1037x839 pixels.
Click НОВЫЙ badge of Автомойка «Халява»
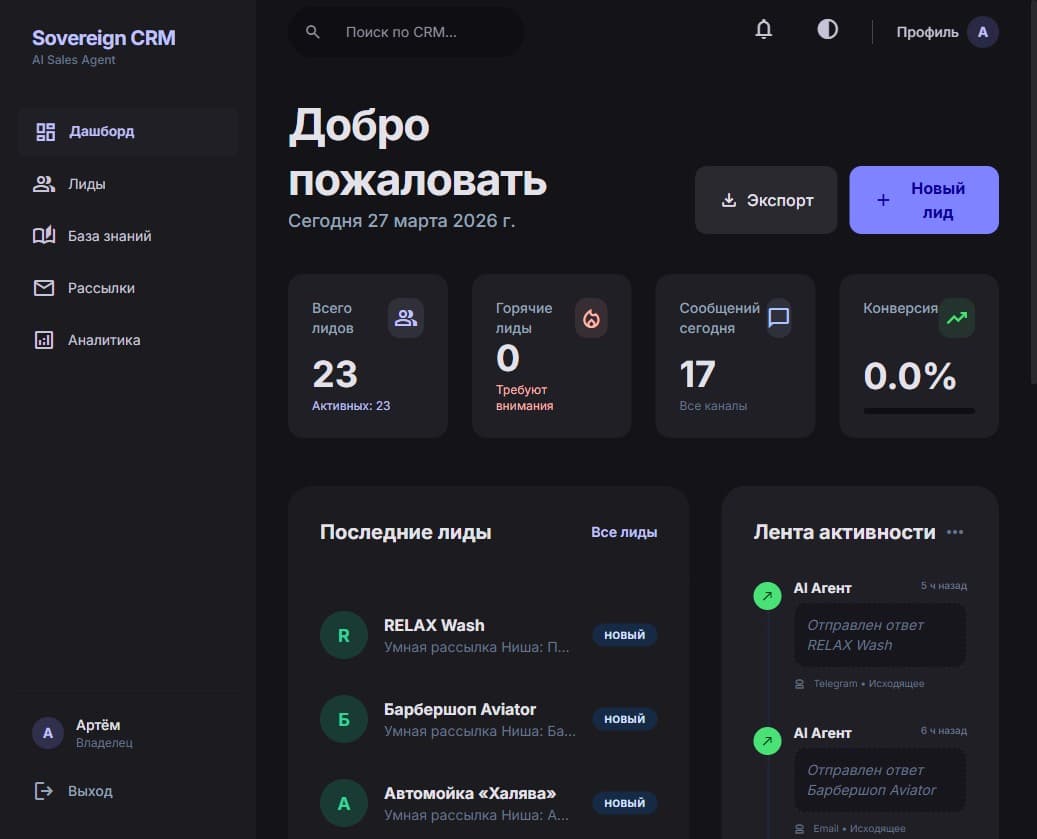(624, 803)
